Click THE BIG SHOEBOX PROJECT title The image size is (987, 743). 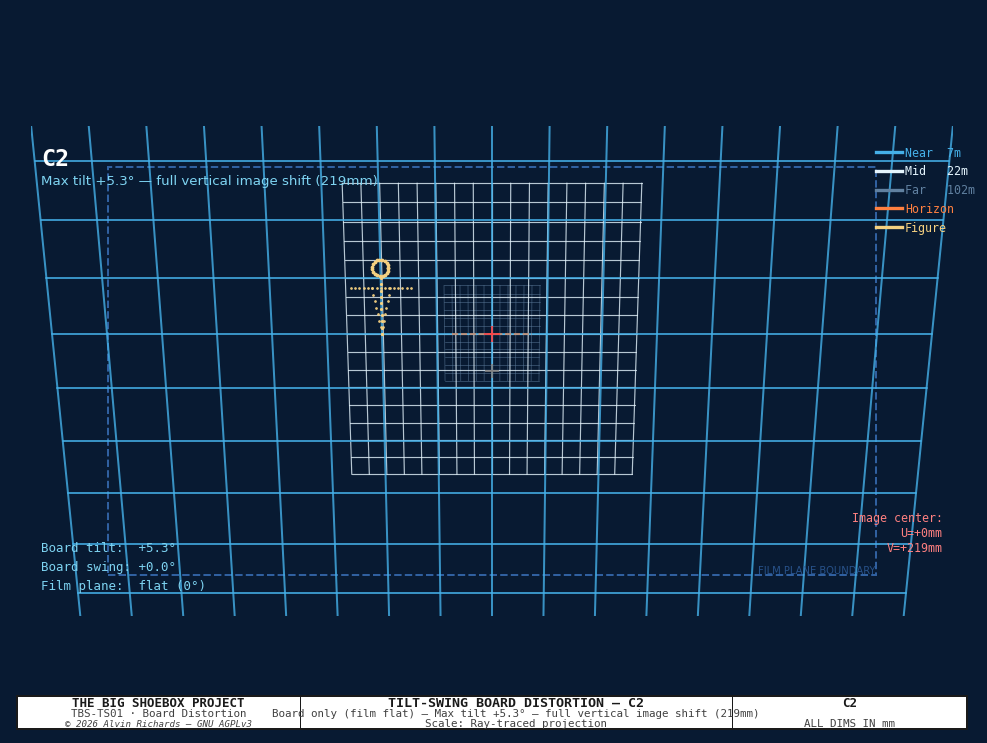[x=158, y=703]
